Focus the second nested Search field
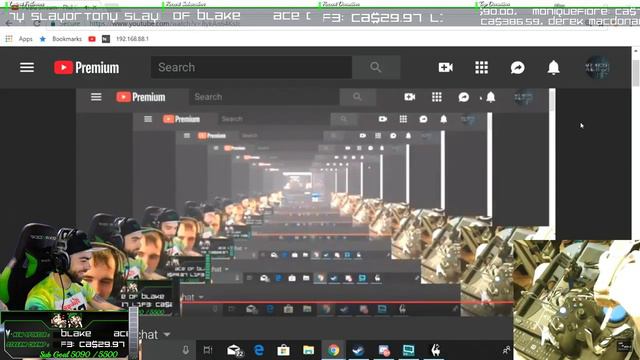640x360 pixels. tap(264, 97)
